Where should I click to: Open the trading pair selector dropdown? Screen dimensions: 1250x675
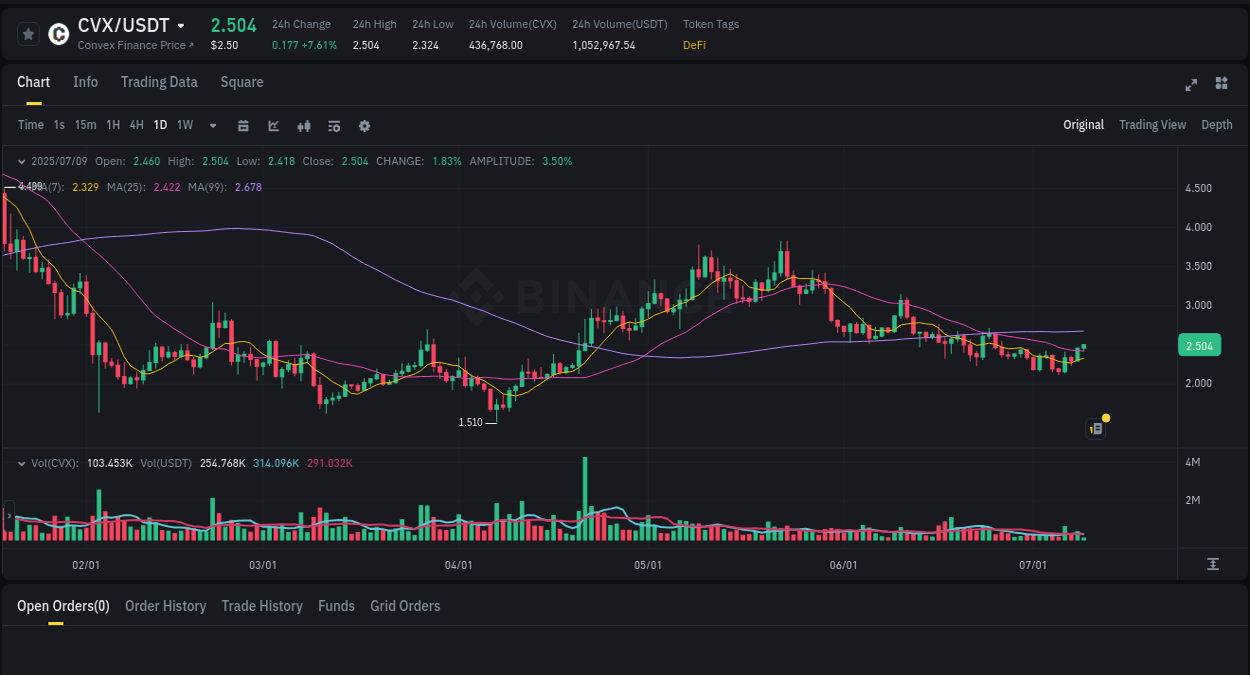[x=180, y=26]
